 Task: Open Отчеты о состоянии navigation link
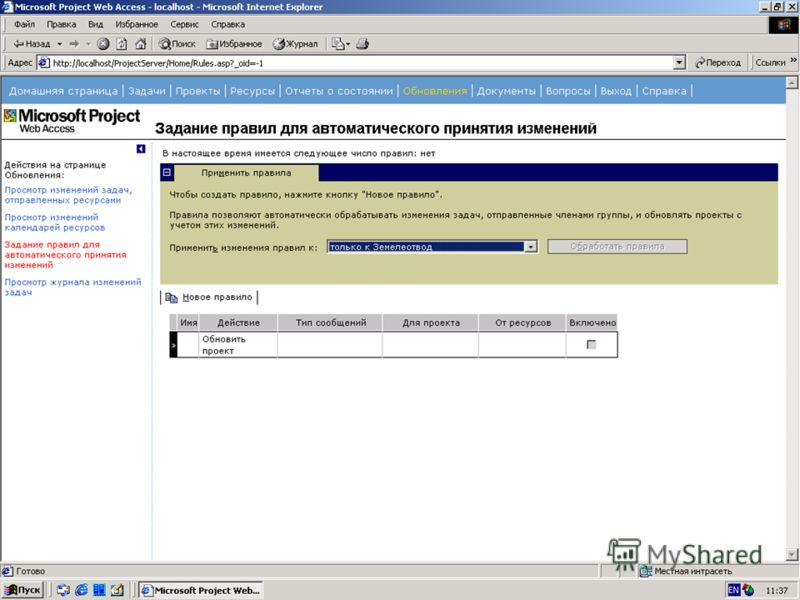(339, 91)
